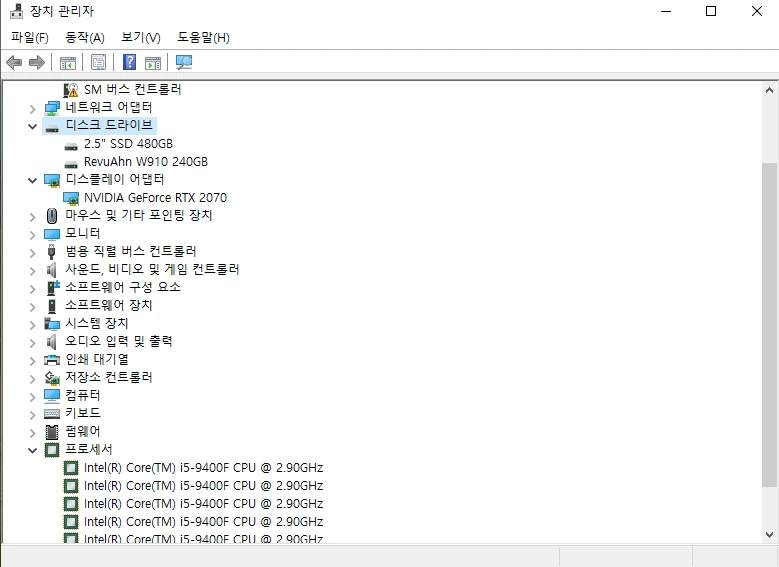779x567 pixels.
Task: Select the 소프트웨어 구성 요소 label
Action: click(x=123, y=287)
